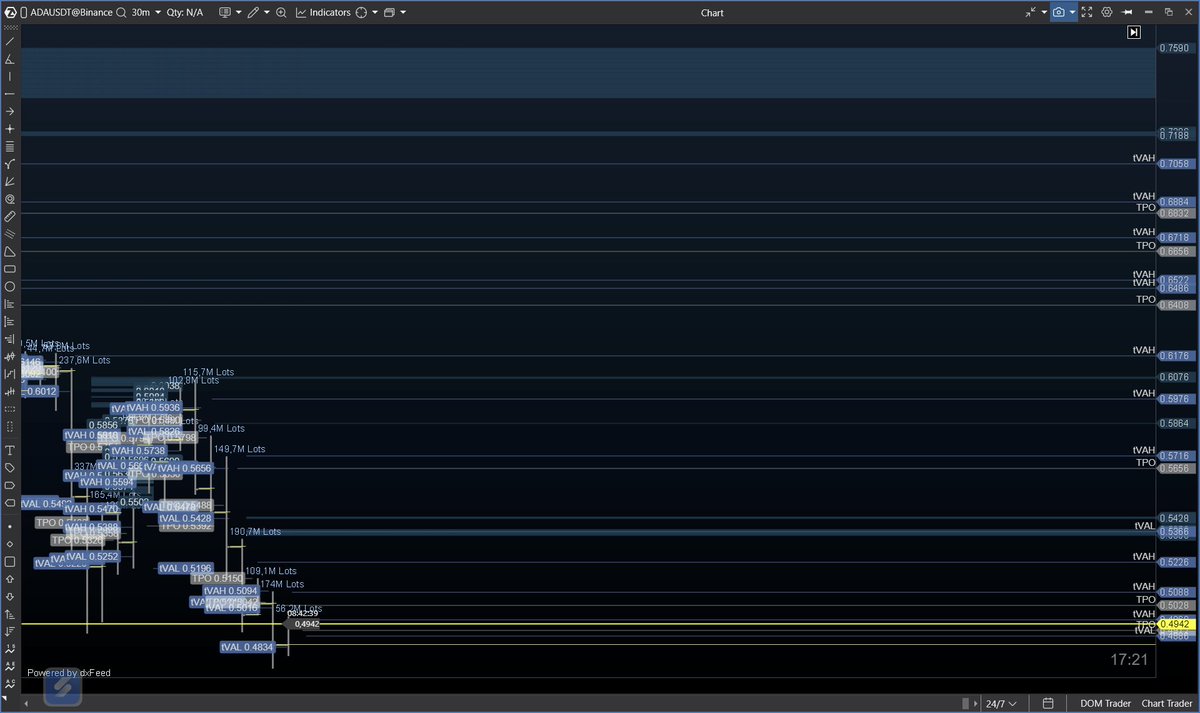Expand compress arrows dropdown arrow
1200x713 pixels.
(x=1044, y=13)
